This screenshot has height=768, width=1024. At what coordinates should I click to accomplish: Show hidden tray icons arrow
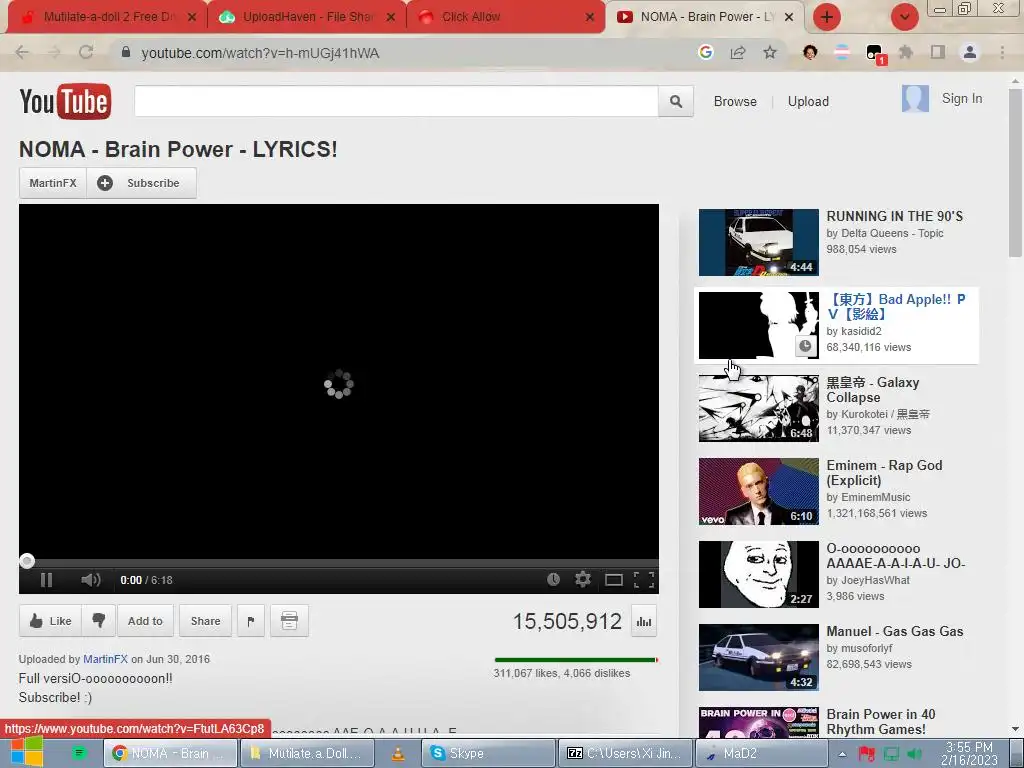pos(842,754)
